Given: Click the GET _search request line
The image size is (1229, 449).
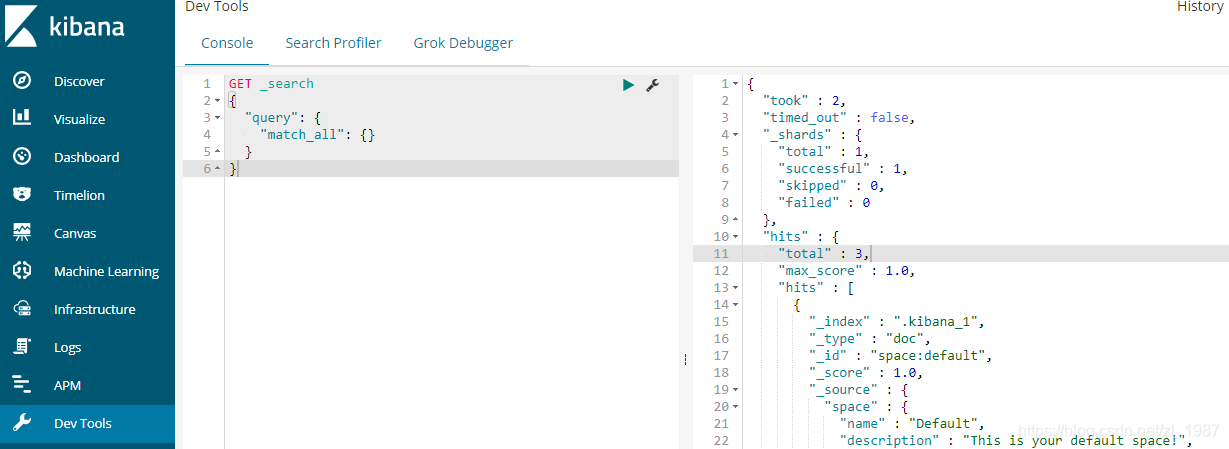Looking at the screenshot, I should coord(271,84).
